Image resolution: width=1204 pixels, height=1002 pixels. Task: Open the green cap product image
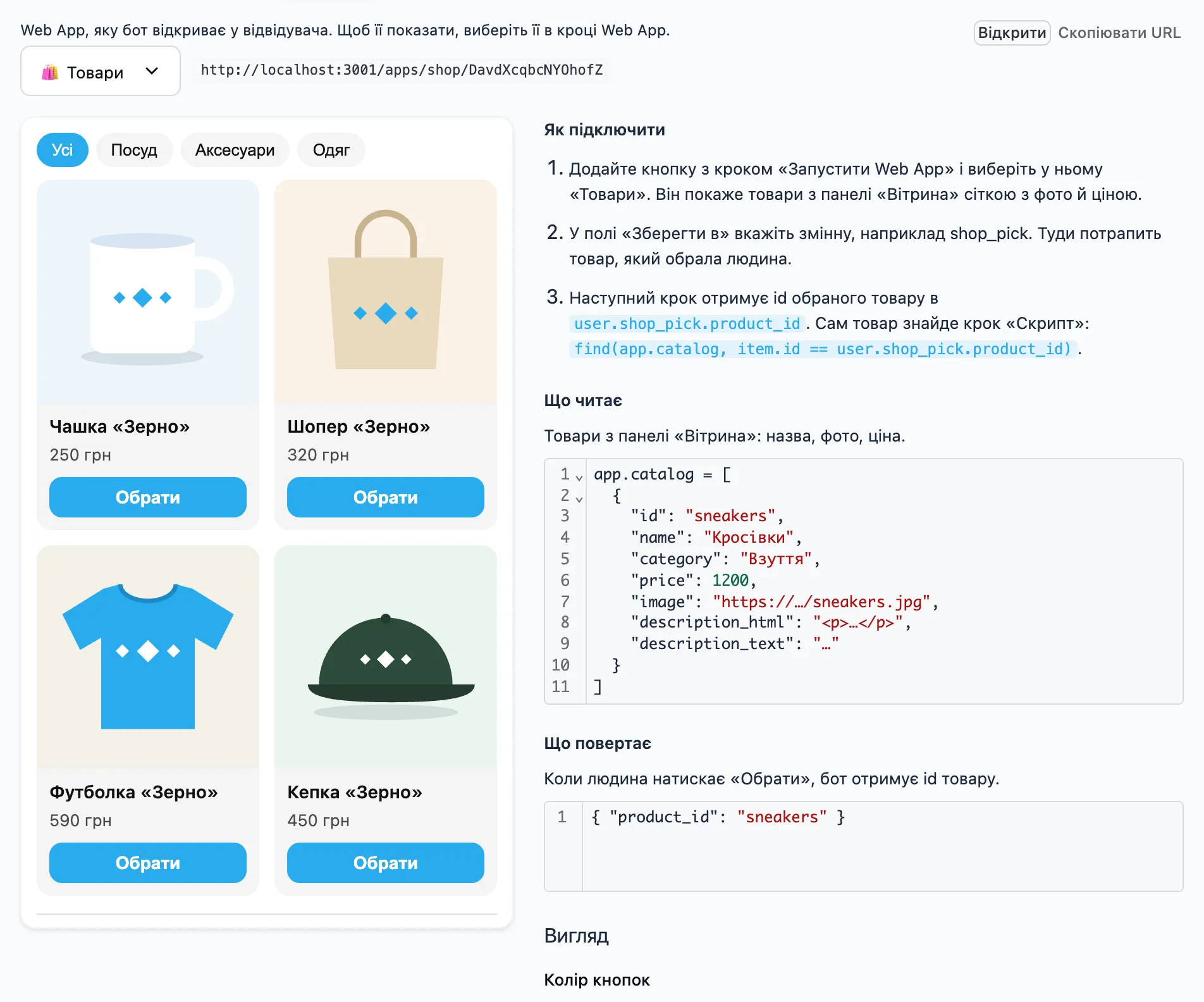pyautogui.click(x=386, y=657)
